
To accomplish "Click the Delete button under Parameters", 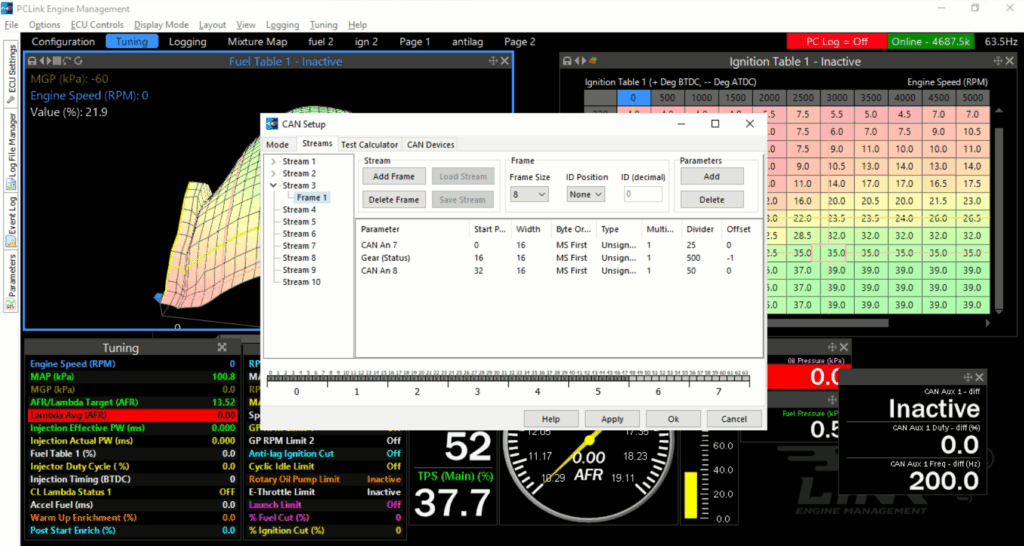I will 712,200.
